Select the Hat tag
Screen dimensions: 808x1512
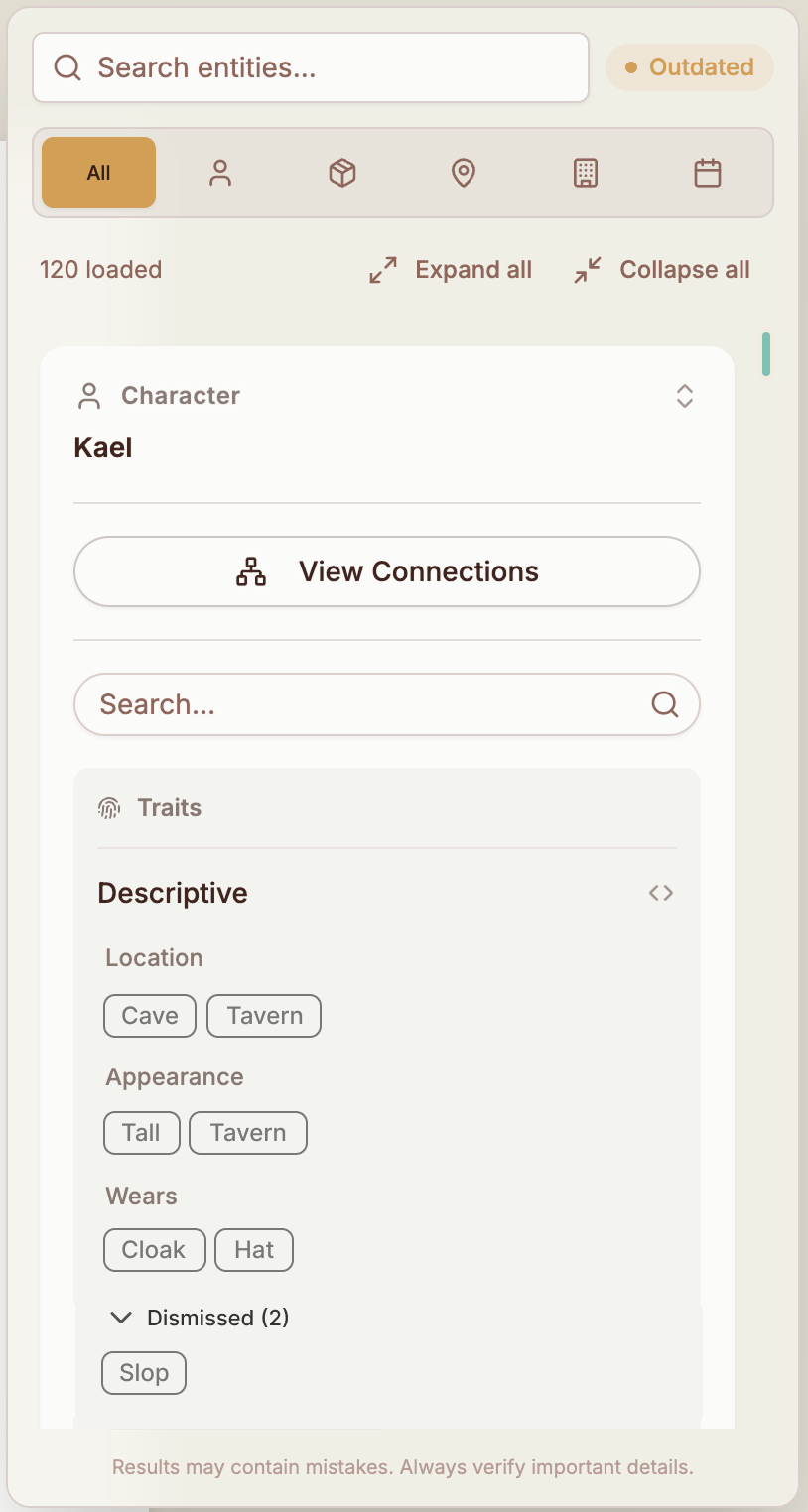[254, 1250]
